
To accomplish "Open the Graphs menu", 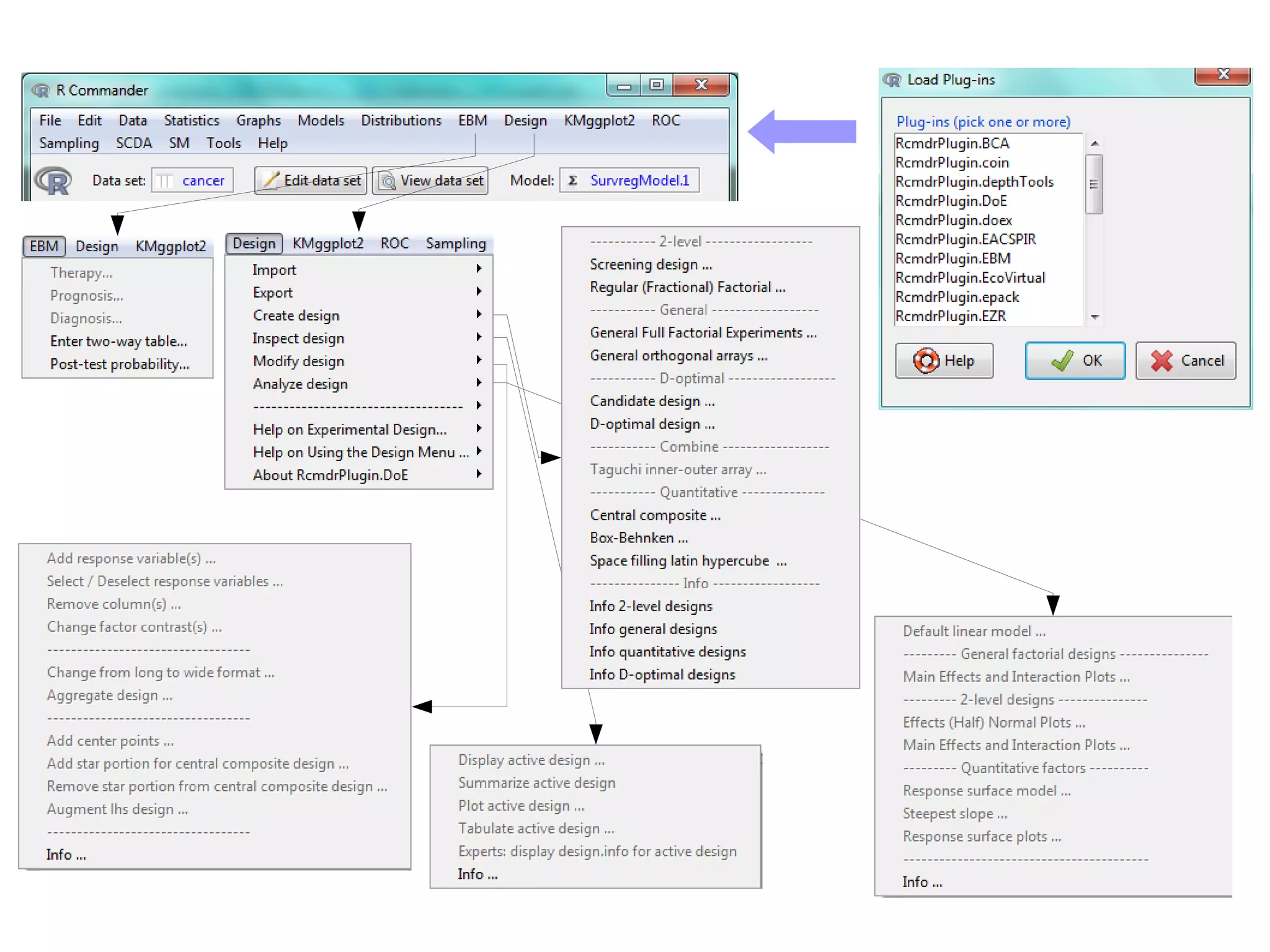I will (x=259, y=120).
